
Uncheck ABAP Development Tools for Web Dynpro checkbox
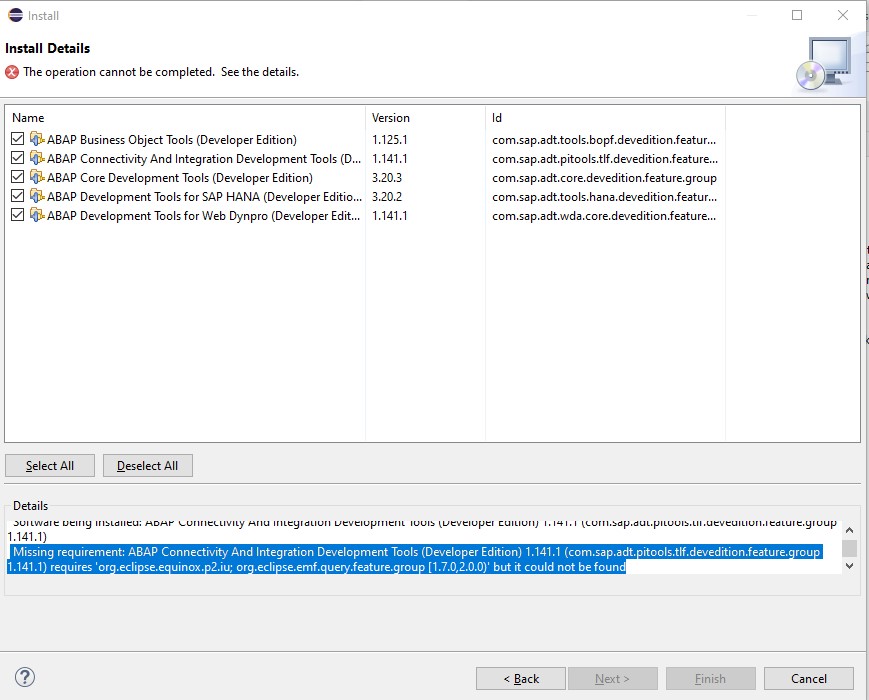[x=18, y=214]
